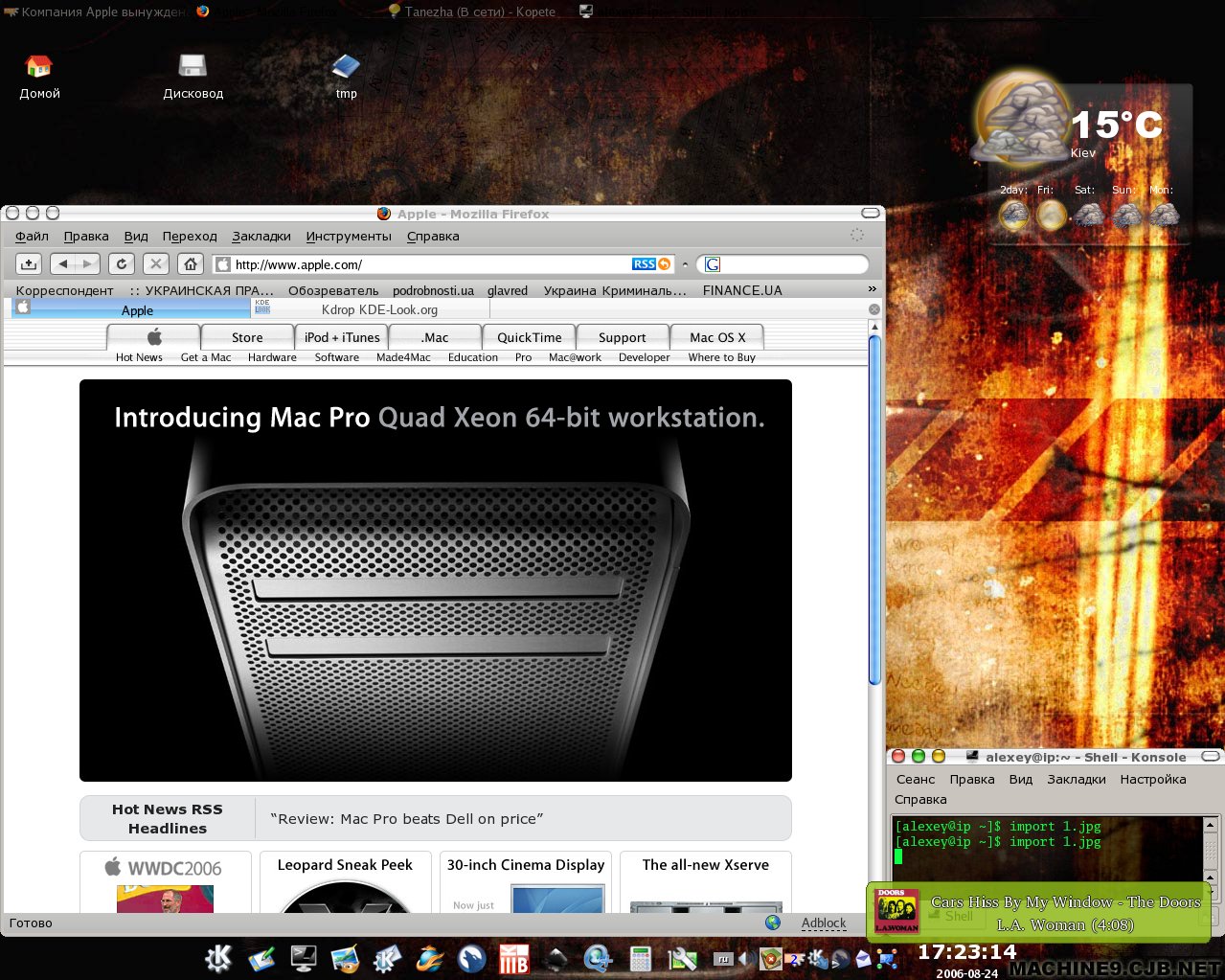Open the Закладки menu in Firefox

pyautogui.click(x=261, y=236)
